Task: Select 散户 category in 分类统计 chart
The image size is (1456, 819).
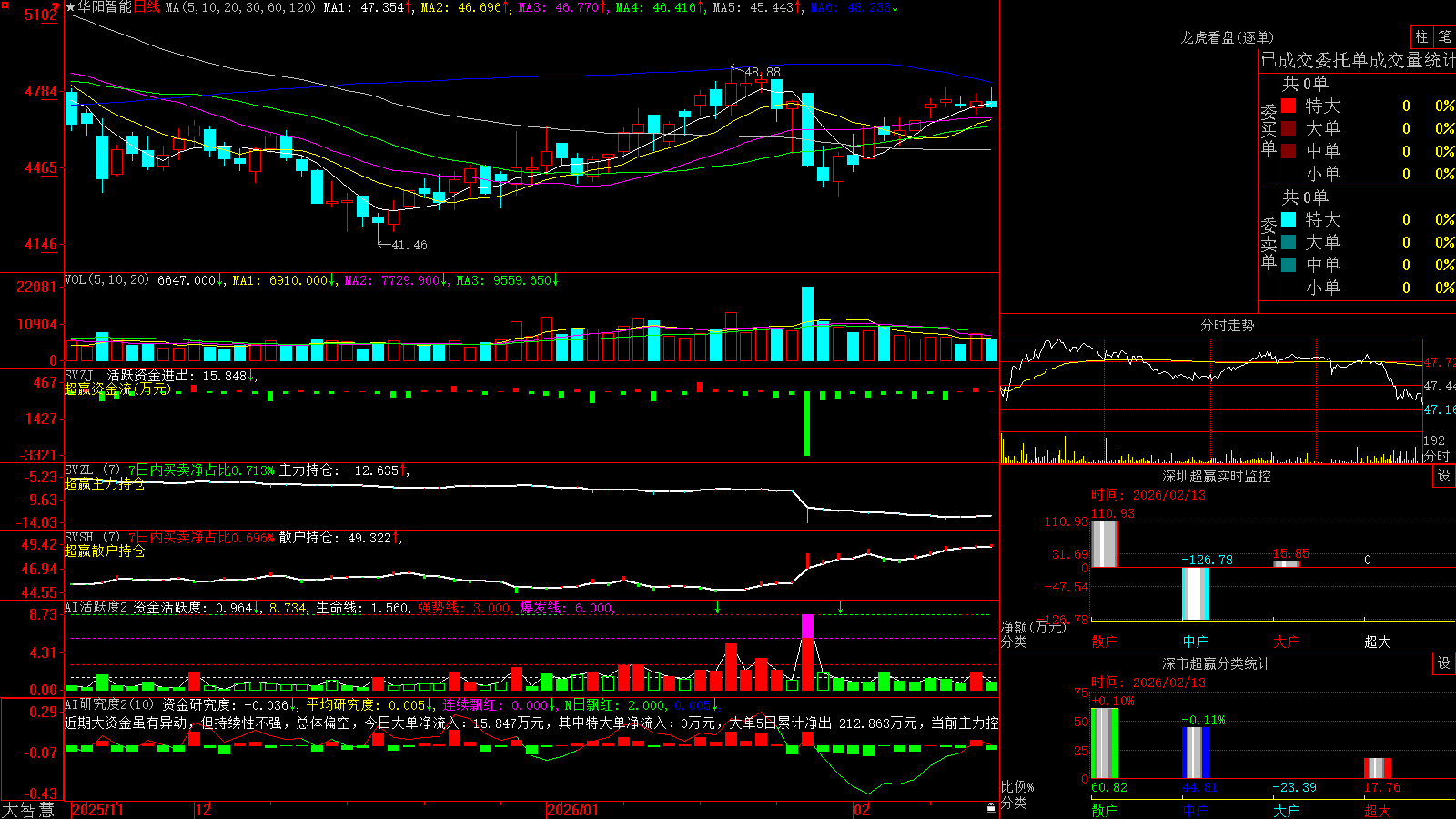Action: tap(1105, 810)
